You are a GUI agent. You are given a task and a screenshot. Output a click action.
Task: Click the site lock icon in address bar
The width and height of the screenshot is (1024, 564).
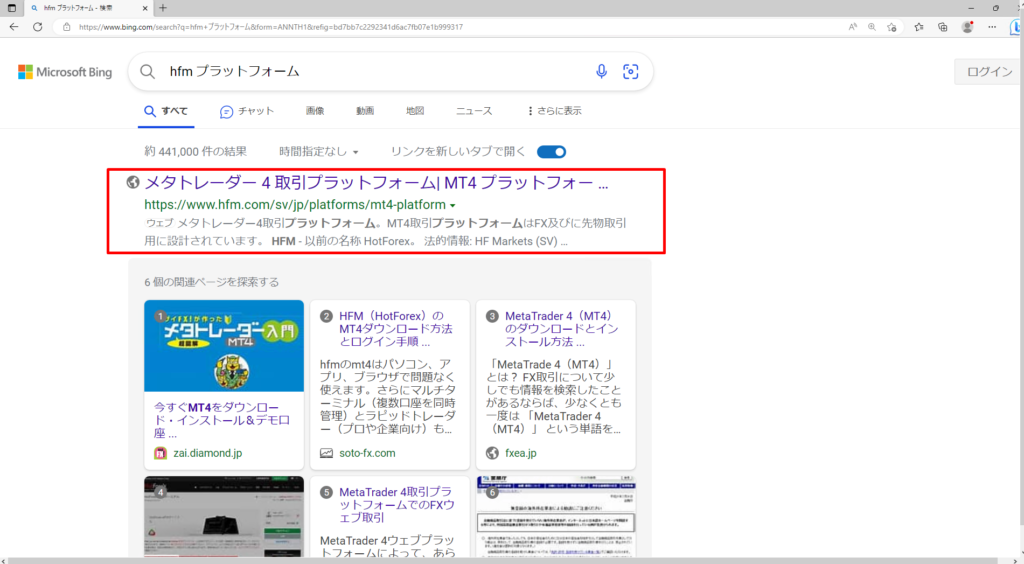coord(67,27)
